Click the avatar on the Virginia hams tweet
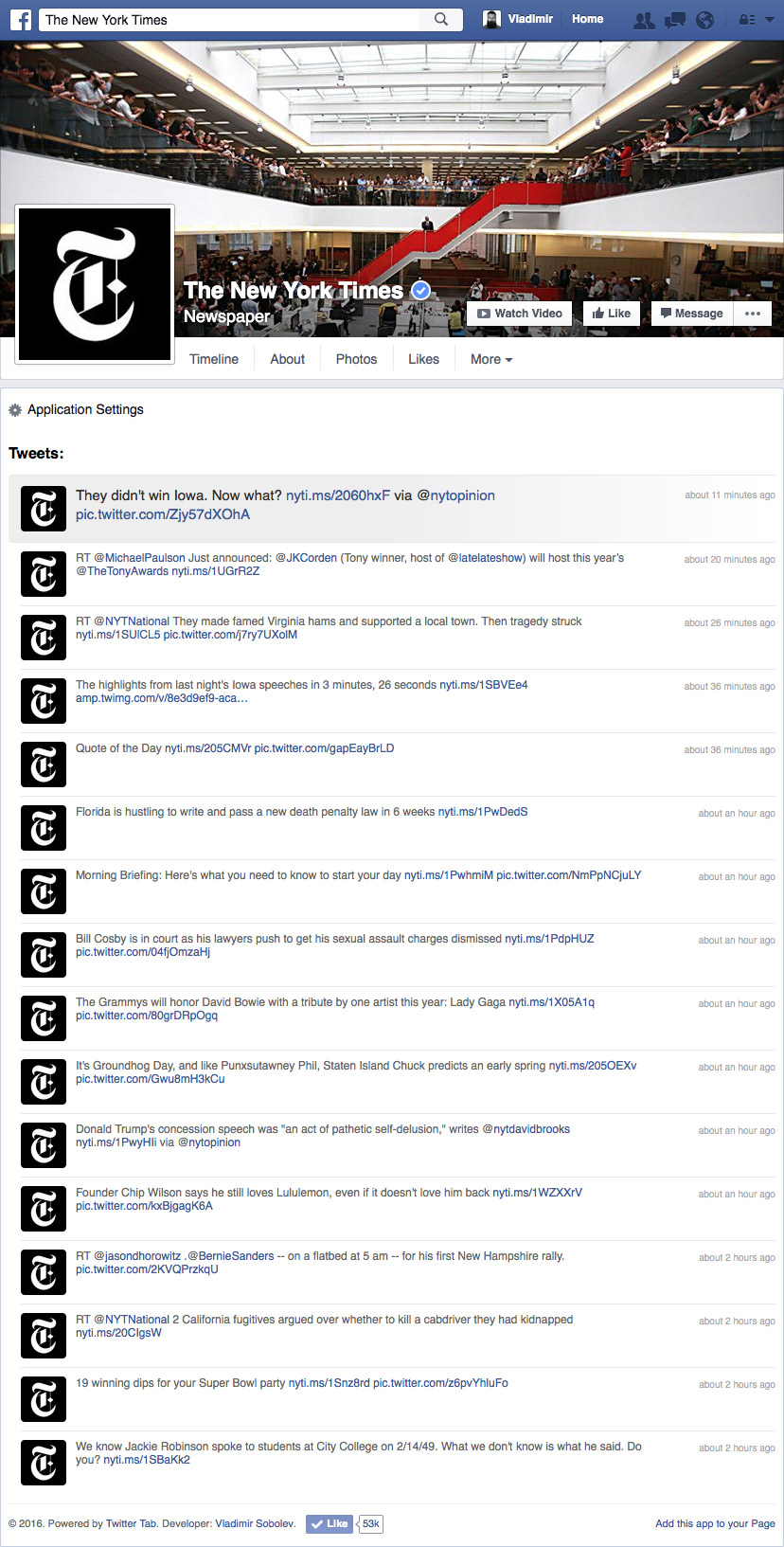Viewport: 784px width, 1547px height. [44, 637]
